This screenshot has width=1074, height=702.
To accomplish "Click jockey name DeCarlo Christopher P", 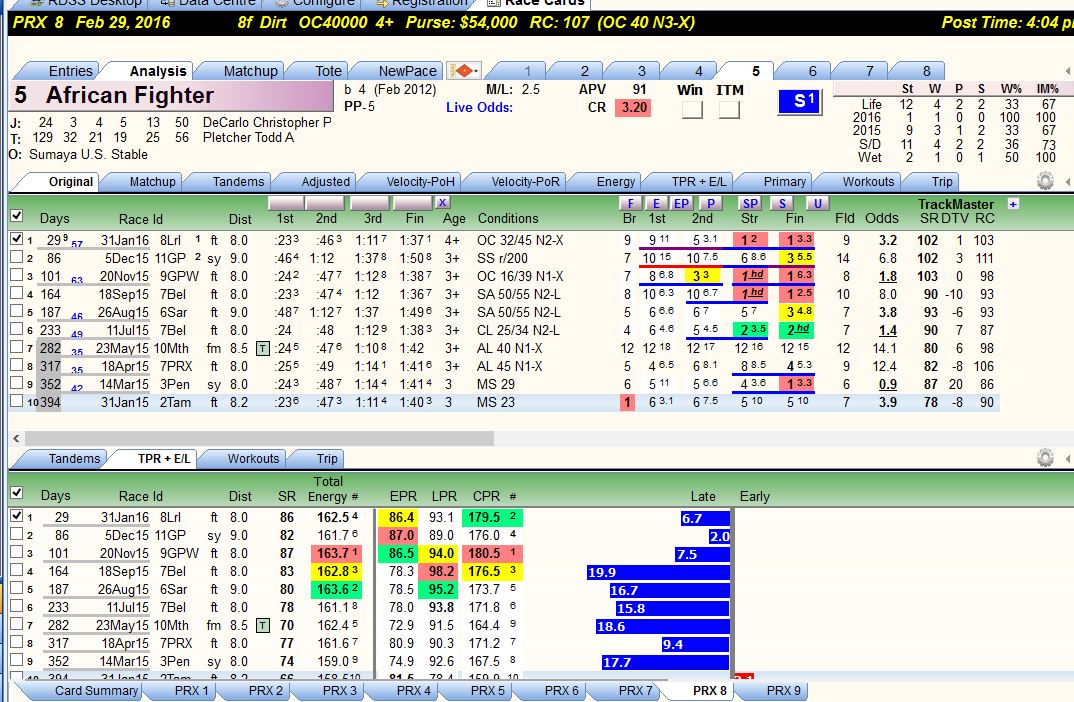I will click(x=267, y=122).
